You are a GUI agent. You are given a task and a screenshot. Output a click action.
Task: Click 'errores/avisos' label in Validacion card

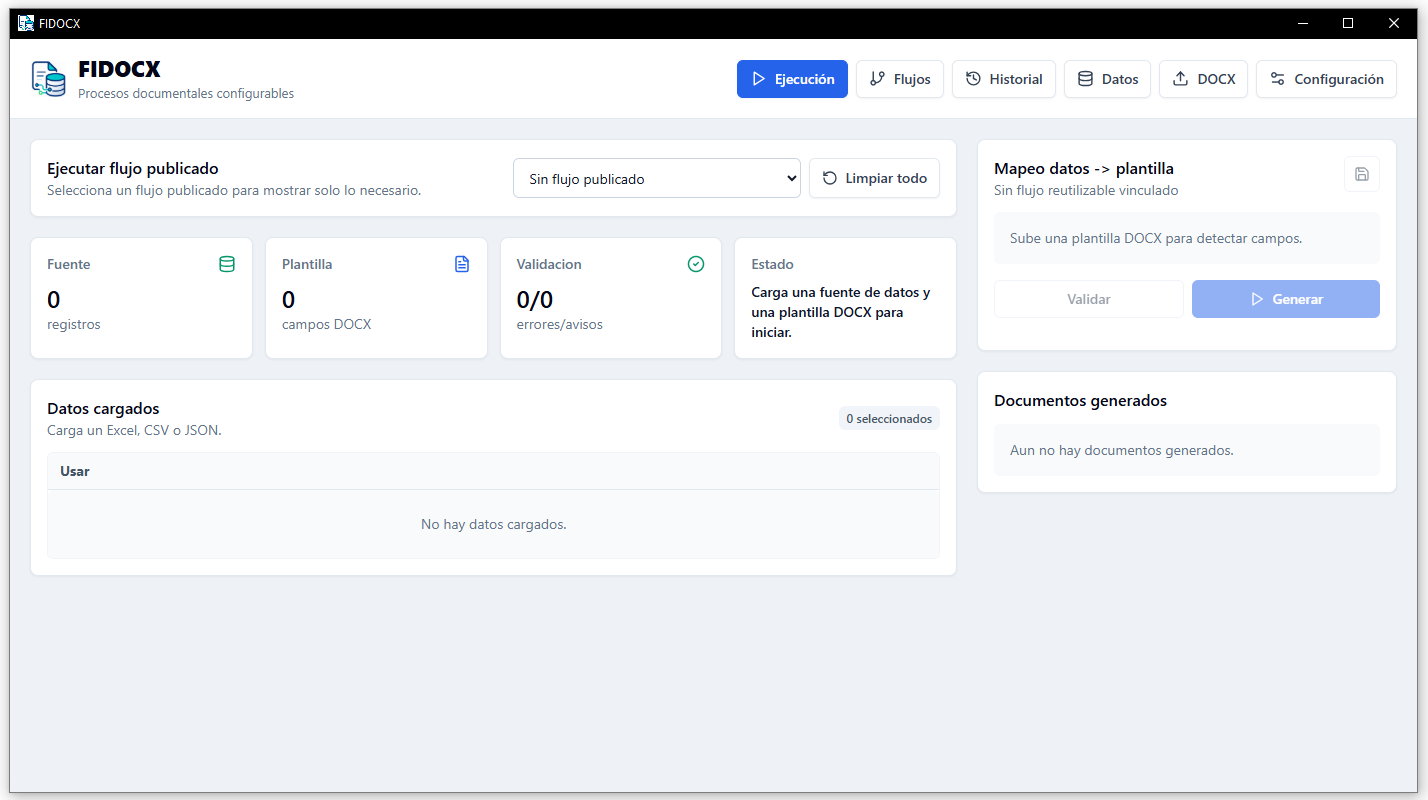click(x=560, y=324)
